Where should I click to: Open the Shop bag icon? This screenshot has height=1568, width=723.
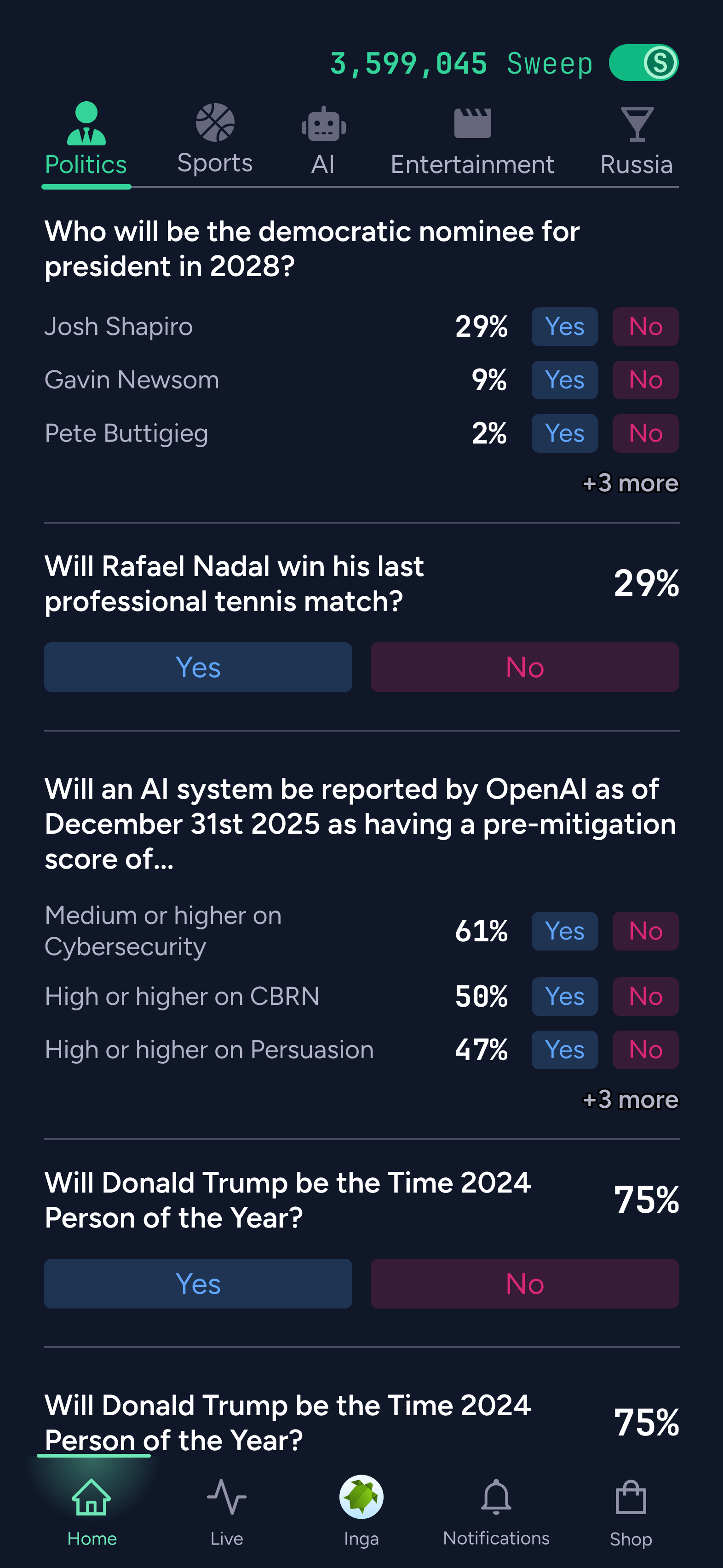(x=631, y=1497)
